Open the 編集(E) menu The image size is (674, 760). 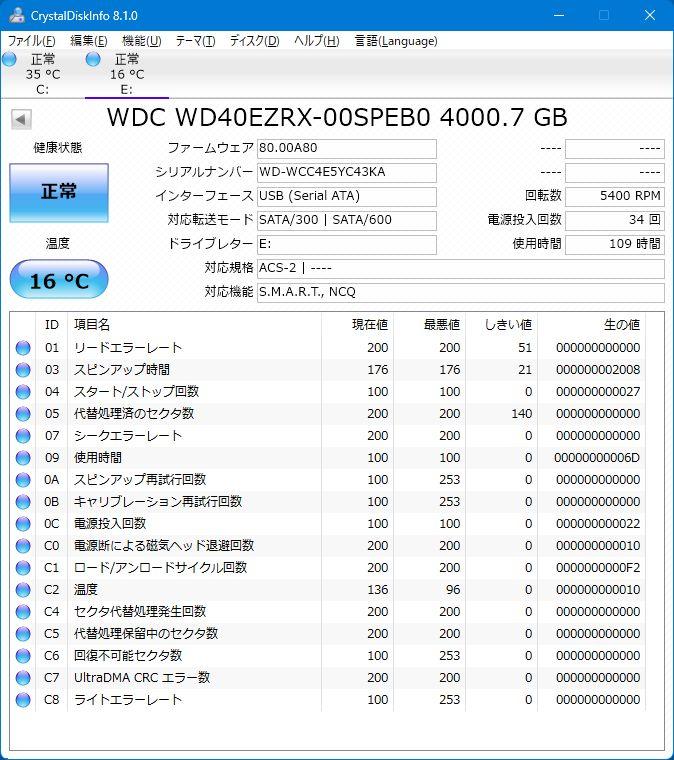pos(89,41)
